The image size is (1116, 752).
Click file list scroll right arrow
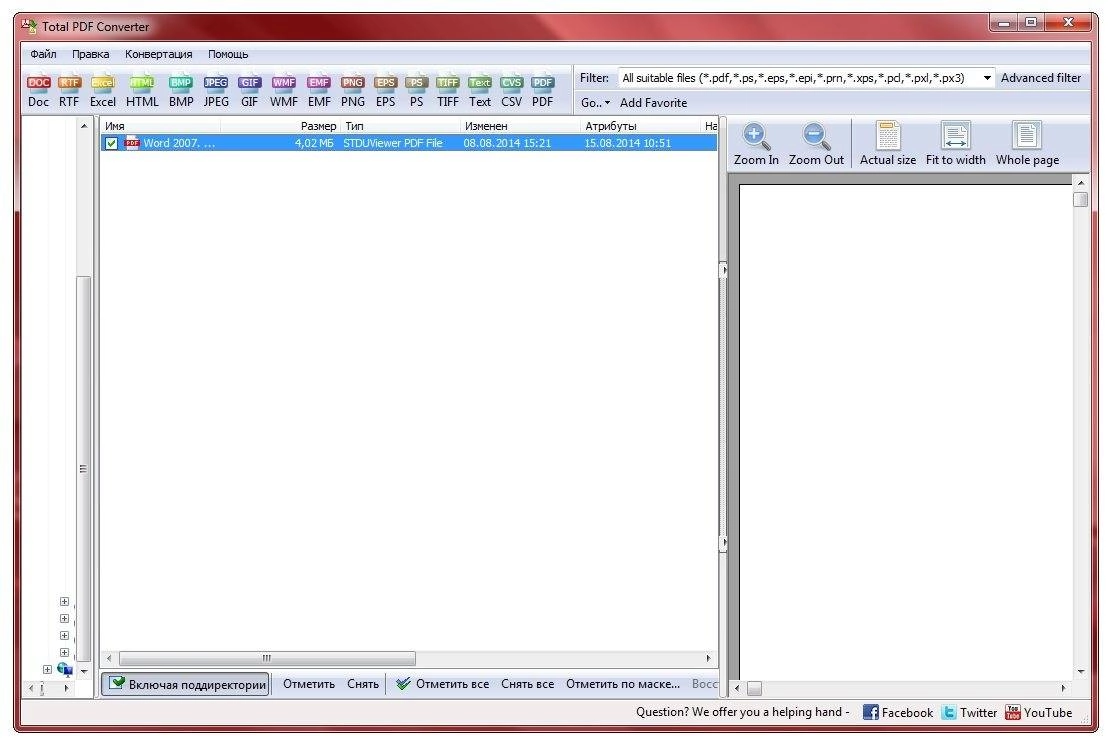pyautogui.click(x=708, y=658)
